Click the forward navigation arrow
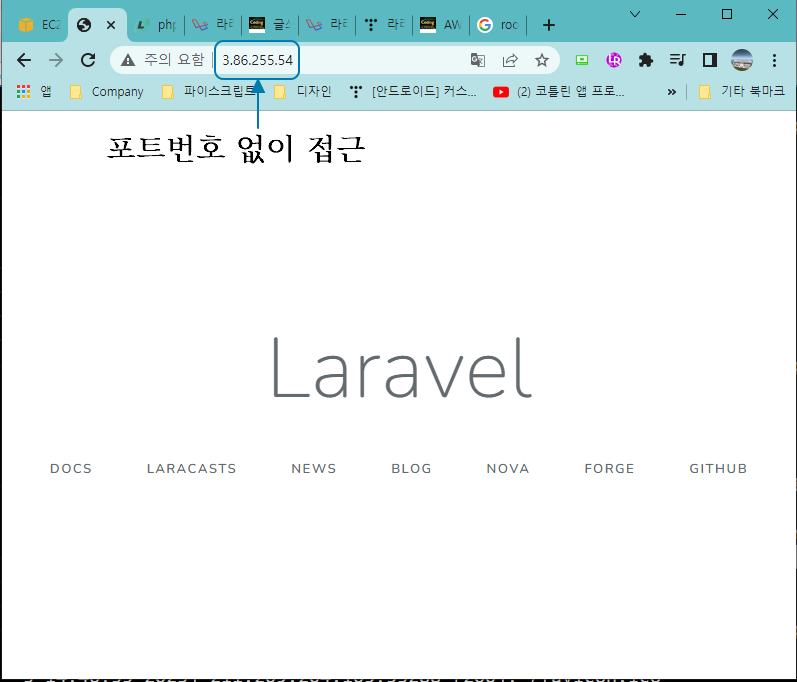Screen dimensions: 797x682 (56, 60)
